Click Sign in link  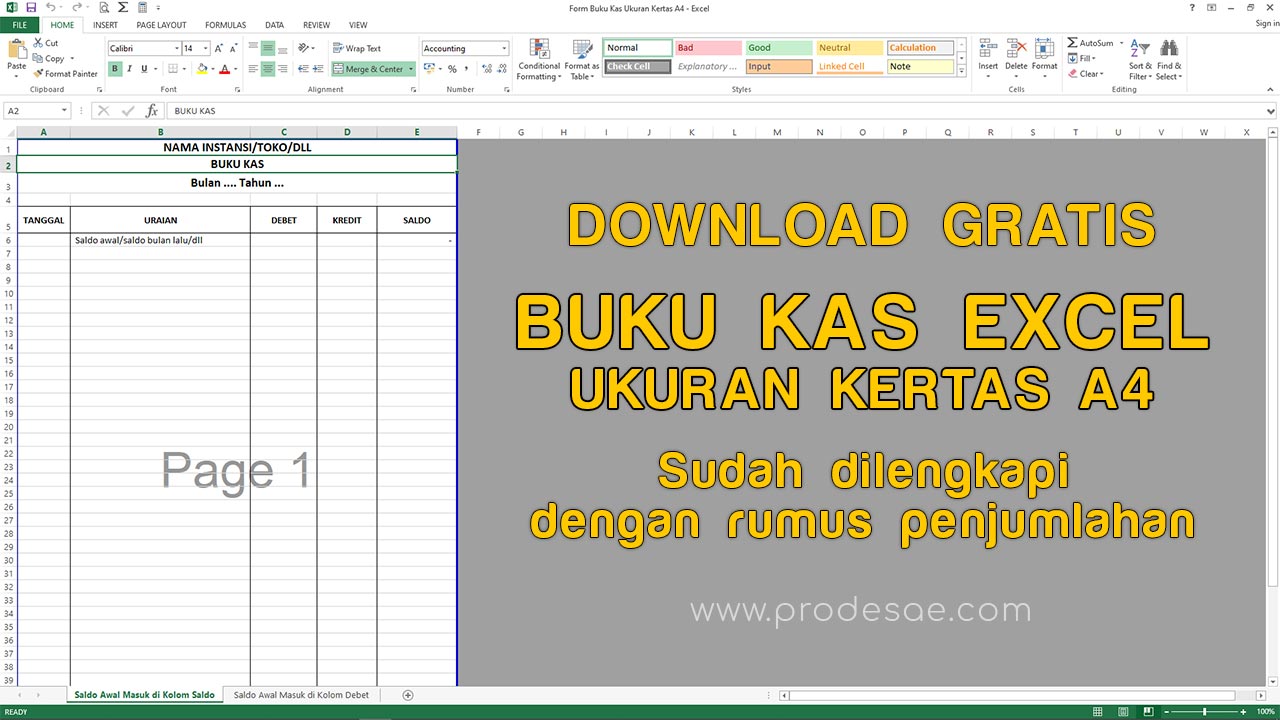click(x=1266, y=24)
